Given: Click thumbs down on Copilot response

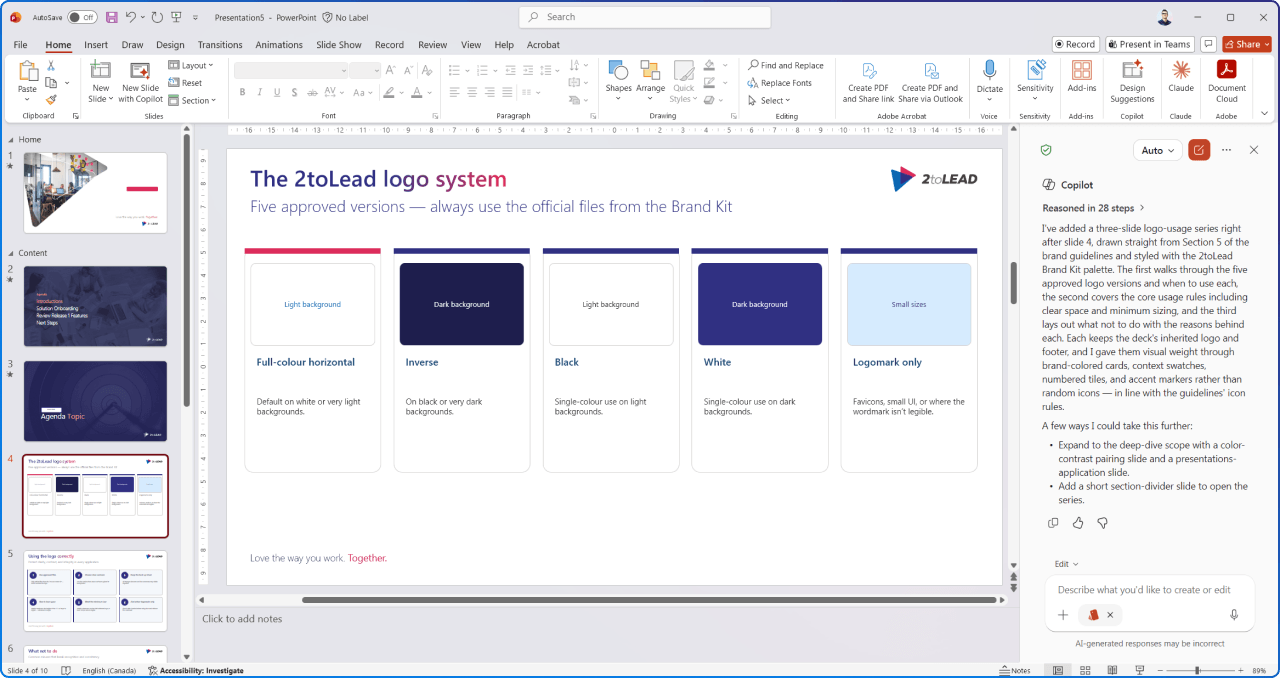Looking at the screenshot, I should pyautogui.click(x=1103, y=523).
